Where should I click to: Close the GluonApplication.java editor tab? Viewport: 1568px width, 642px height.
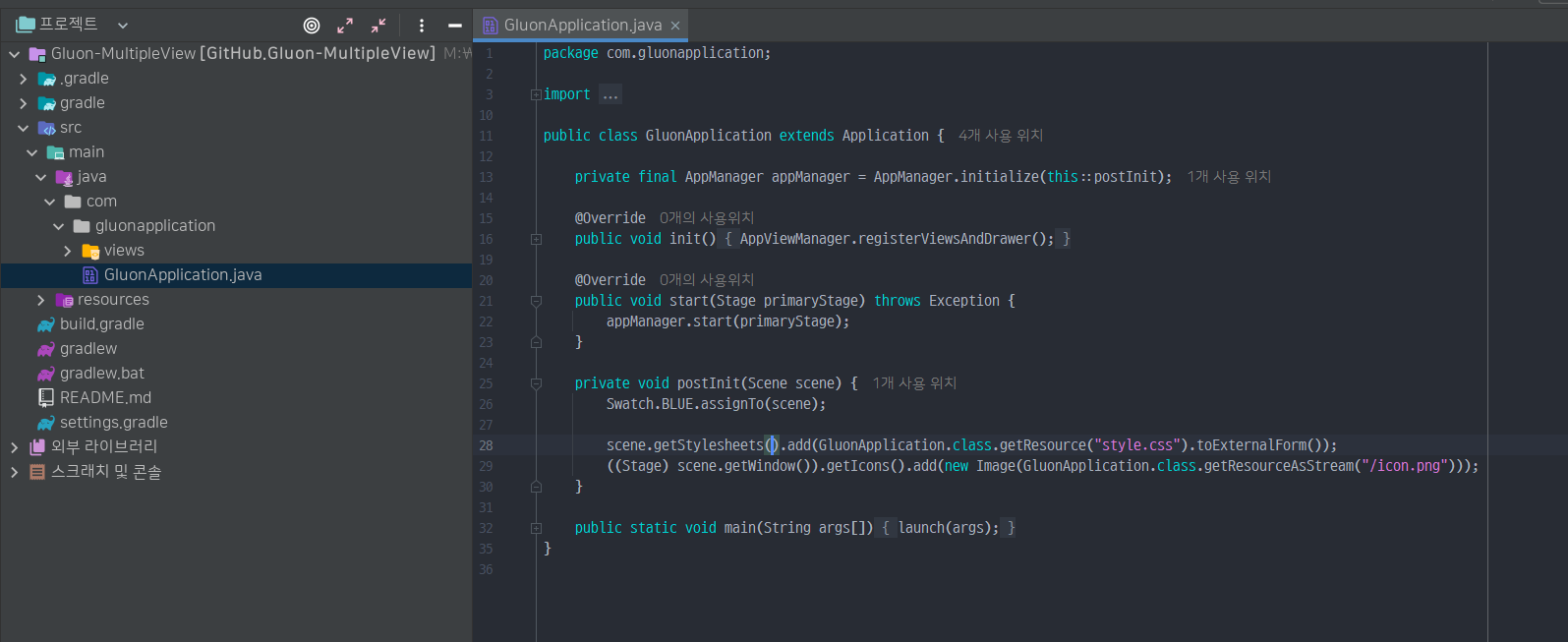(675, 26)
